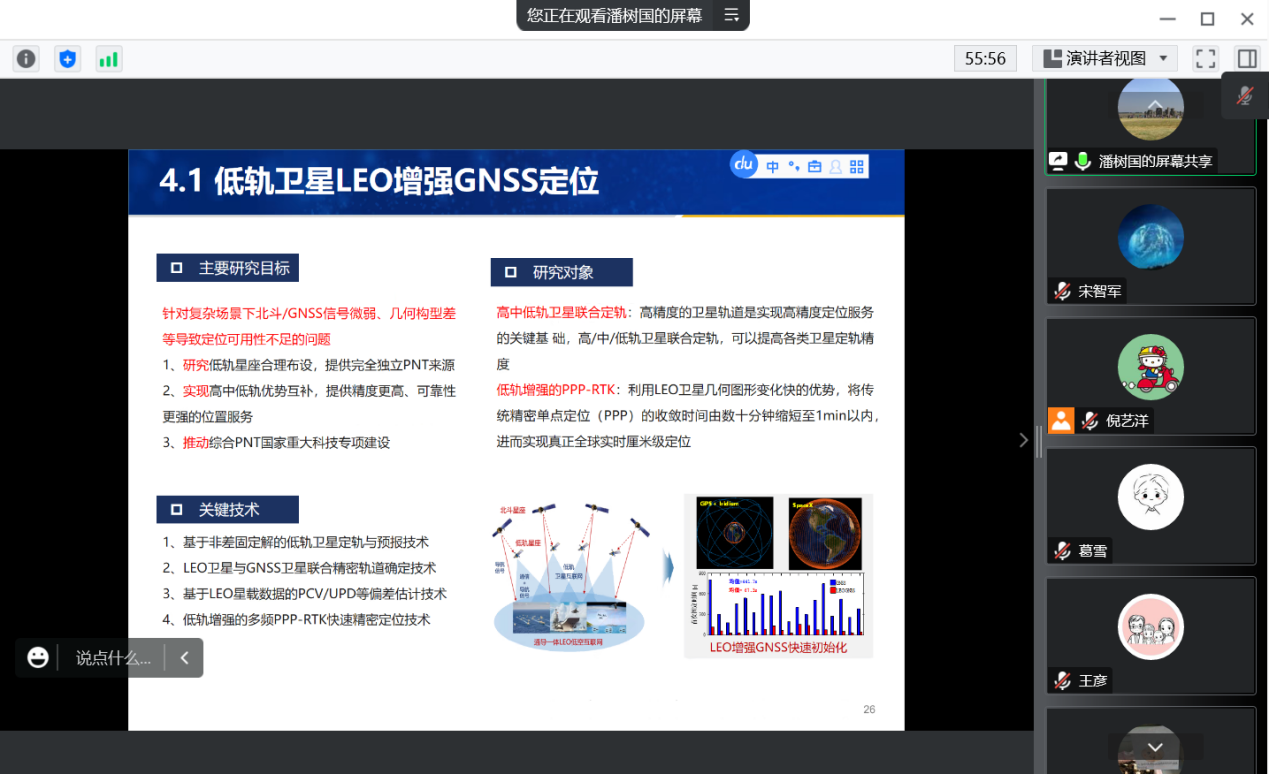The height and width of the screenshot is (774, 1269).
Task: Open the meeting info icon
Action: coord(26,59)
